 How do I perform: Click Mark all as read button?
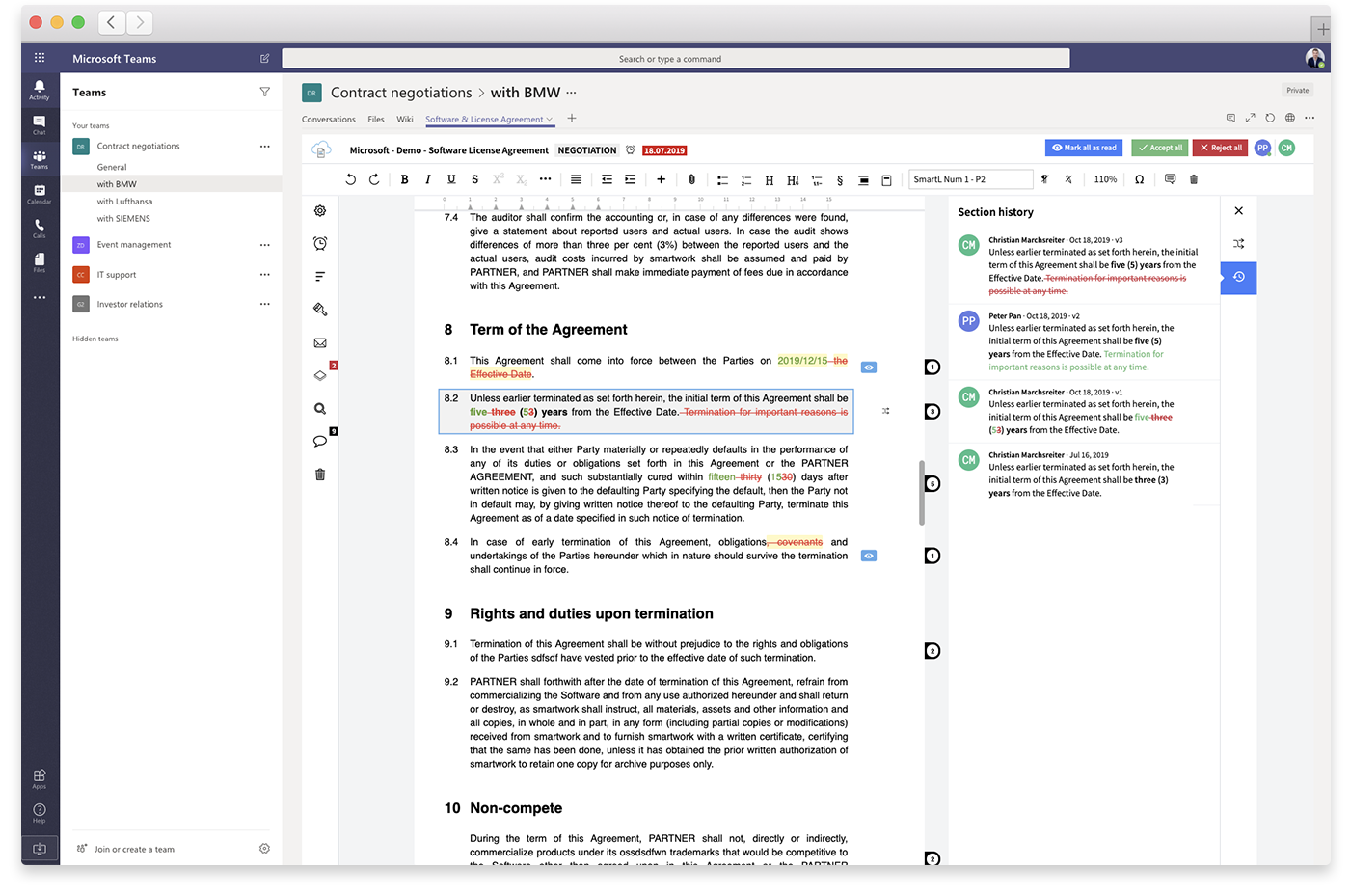(x=1085, y=148)
